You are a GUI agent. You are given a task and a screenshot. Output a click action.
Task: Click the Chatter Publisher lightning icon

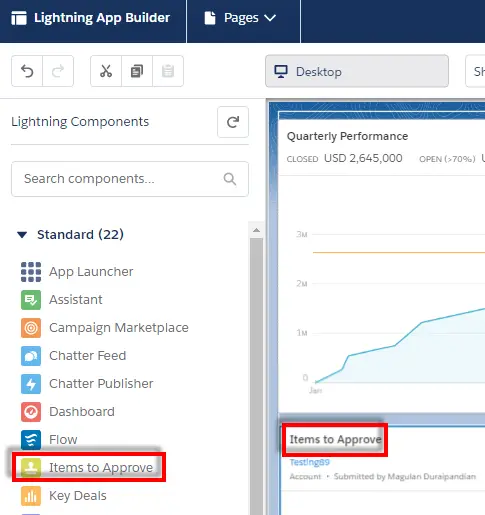pyautogui.click(x=31, y=384)
